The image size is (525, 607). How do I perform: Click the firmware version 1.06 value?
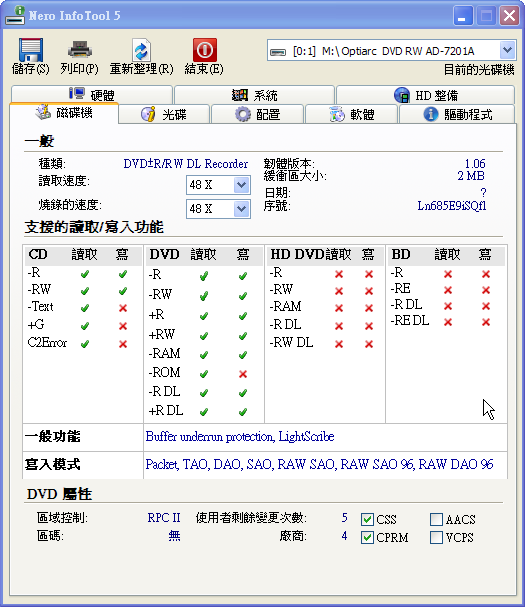(475, 163)
